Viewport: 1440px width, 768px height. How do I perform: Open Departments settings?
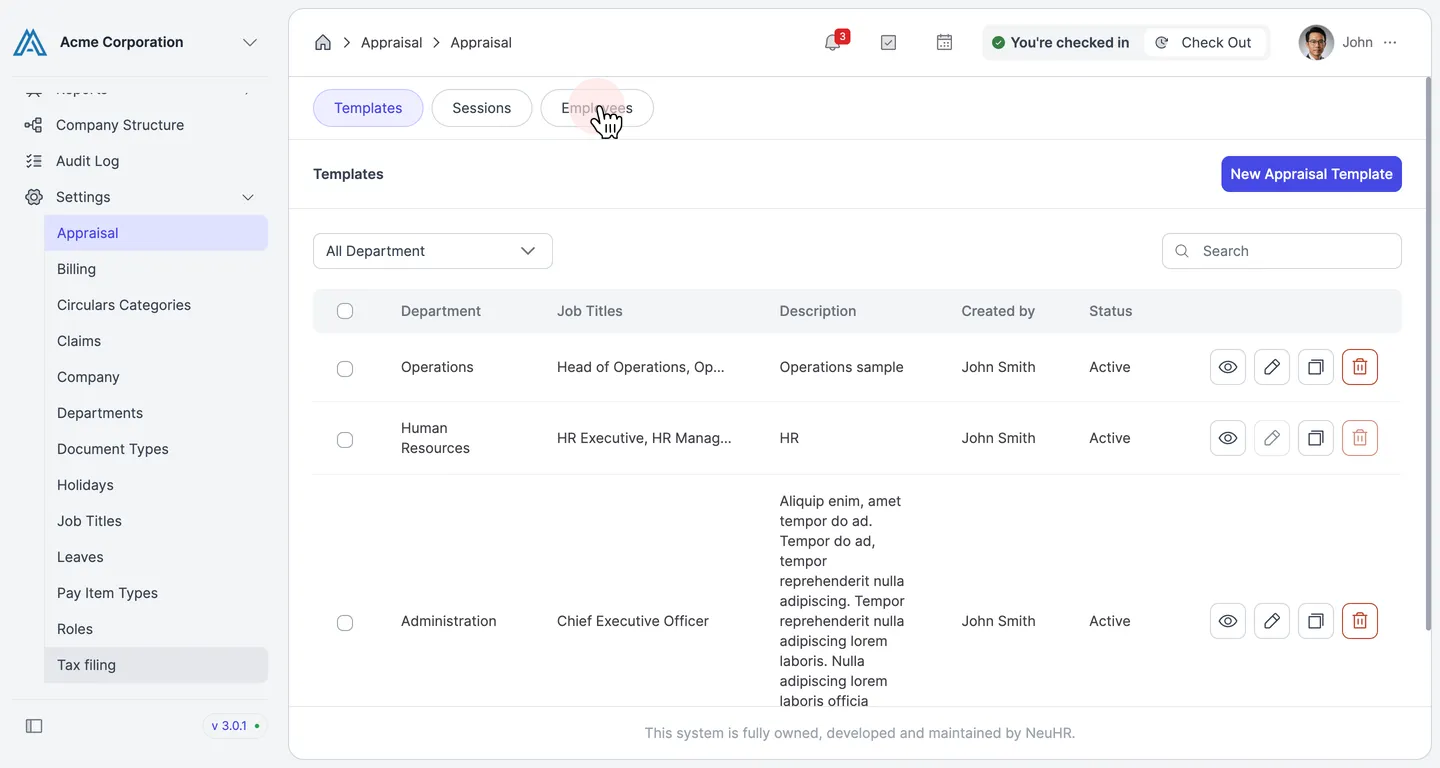pyautogui.click(x=156, y=413)
